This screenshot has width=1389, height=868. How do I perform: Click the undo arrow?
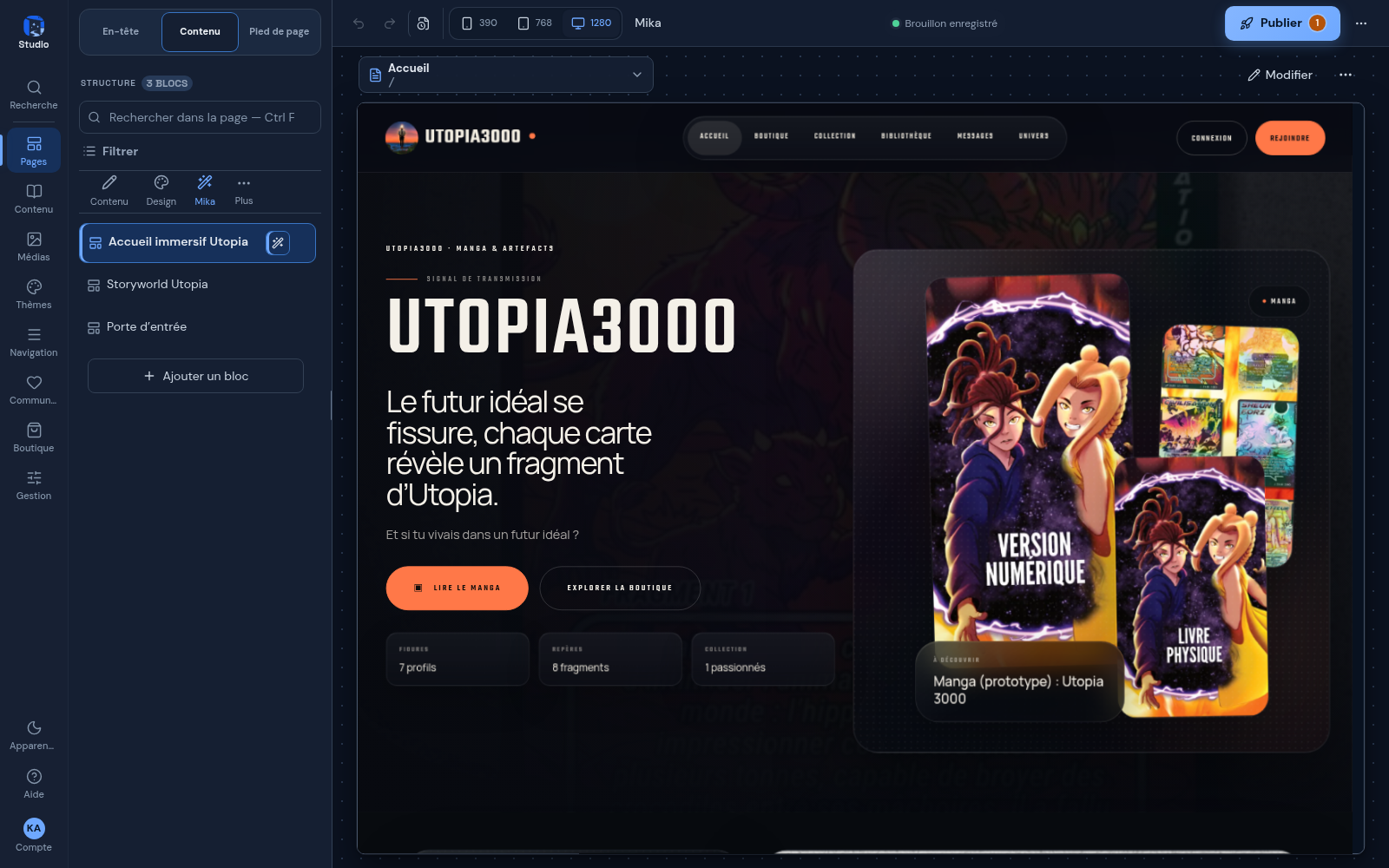(x=359, y=23)
